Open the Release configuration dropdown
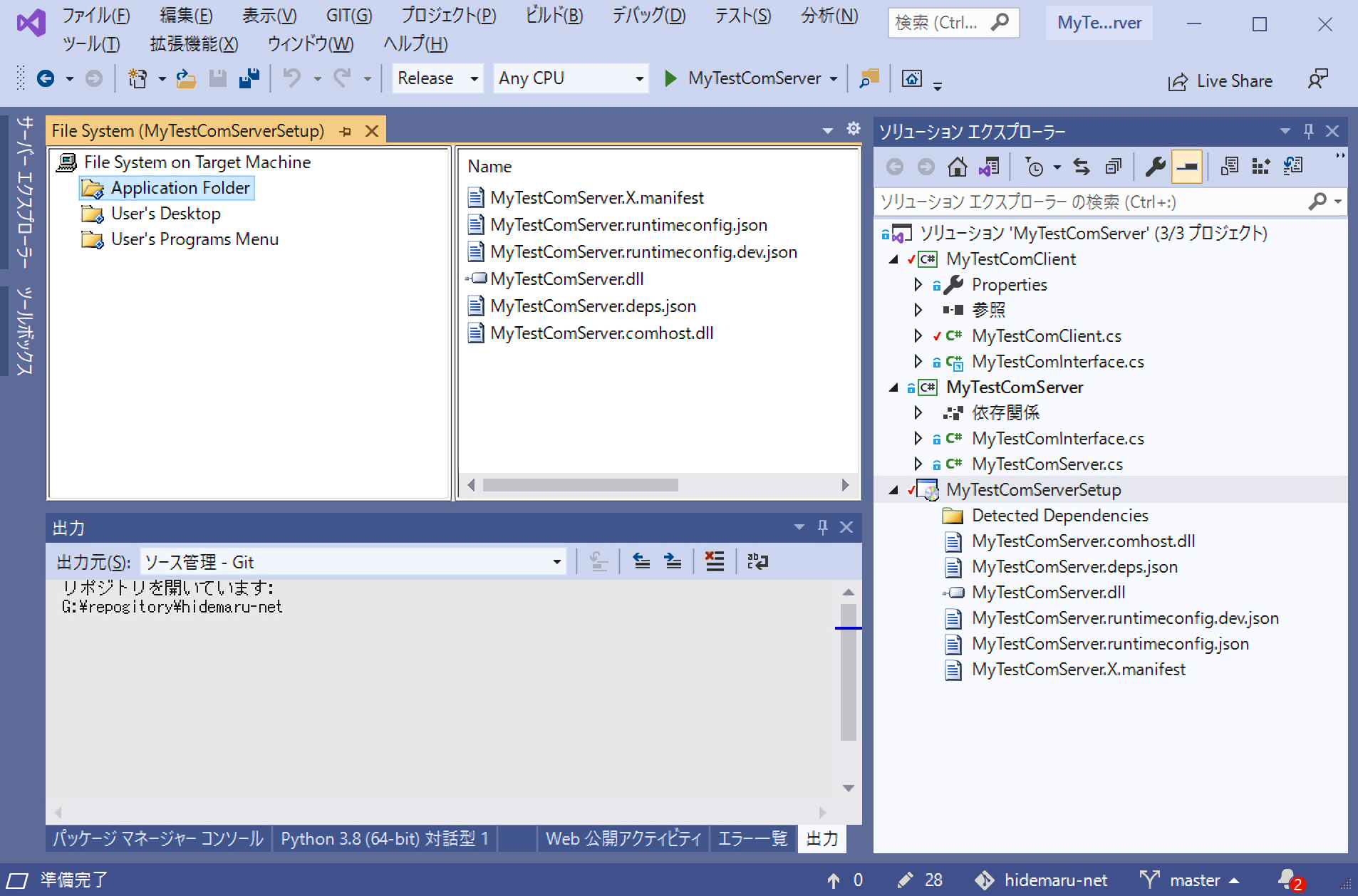 (x=437, y=78)
